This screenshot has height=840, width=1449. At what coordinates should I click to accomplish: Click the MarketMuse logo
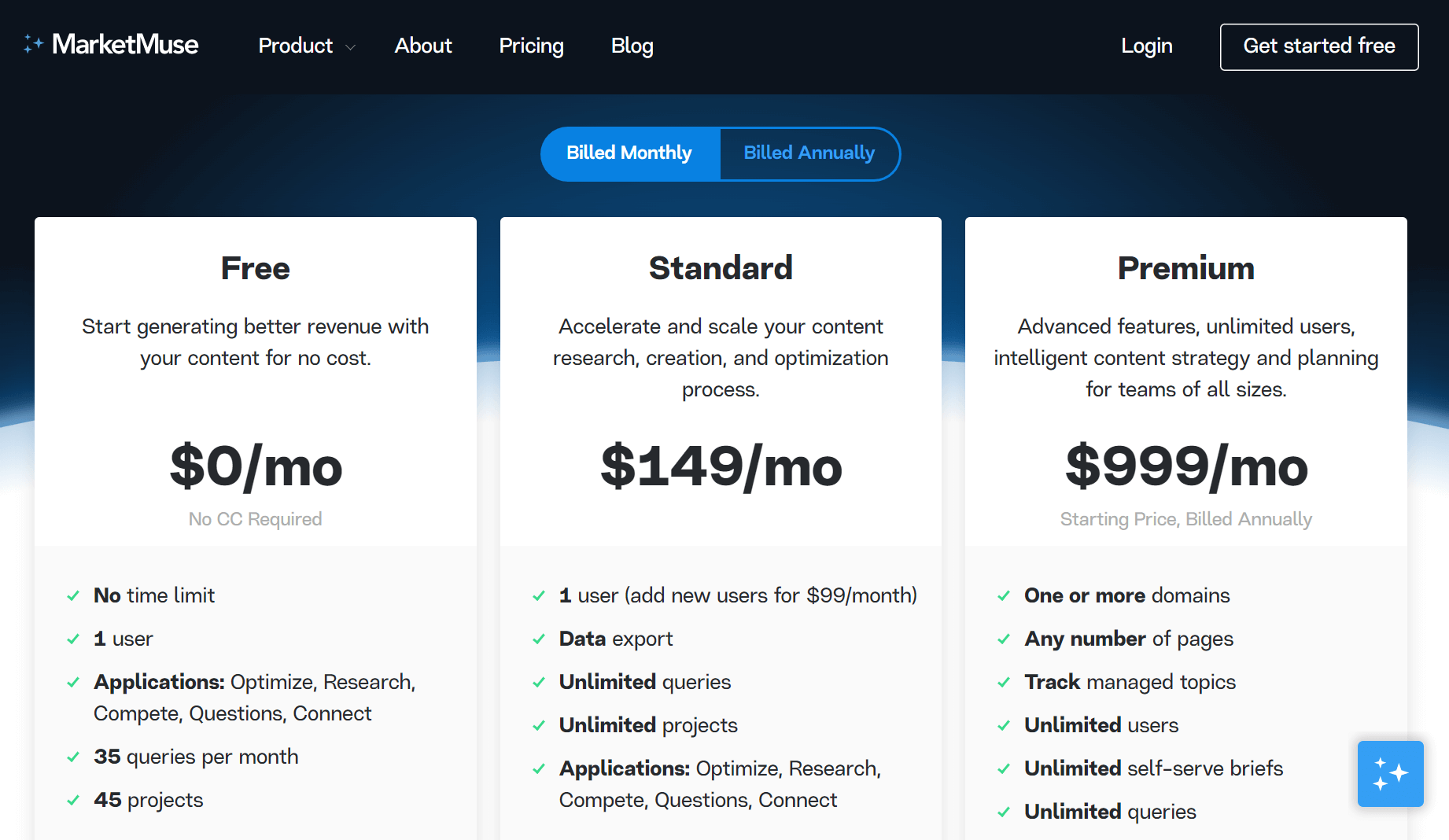tap(111, 45)
